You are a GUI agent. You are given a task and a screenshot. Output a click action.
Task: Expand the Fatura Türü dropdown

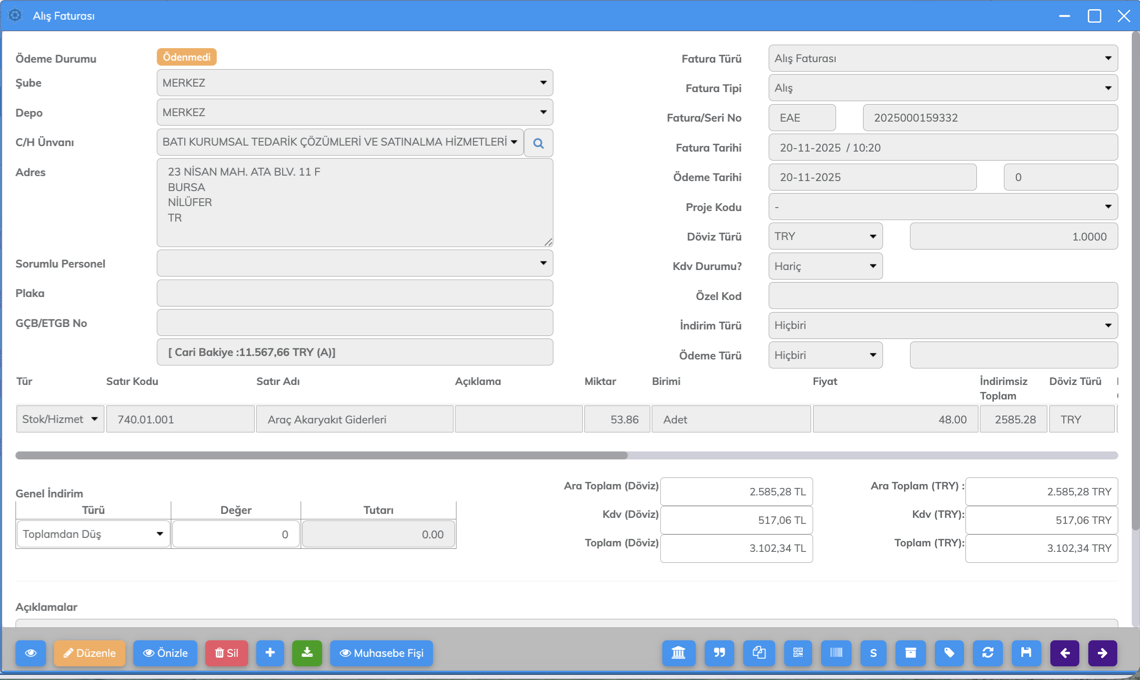[x=943, y=58]
